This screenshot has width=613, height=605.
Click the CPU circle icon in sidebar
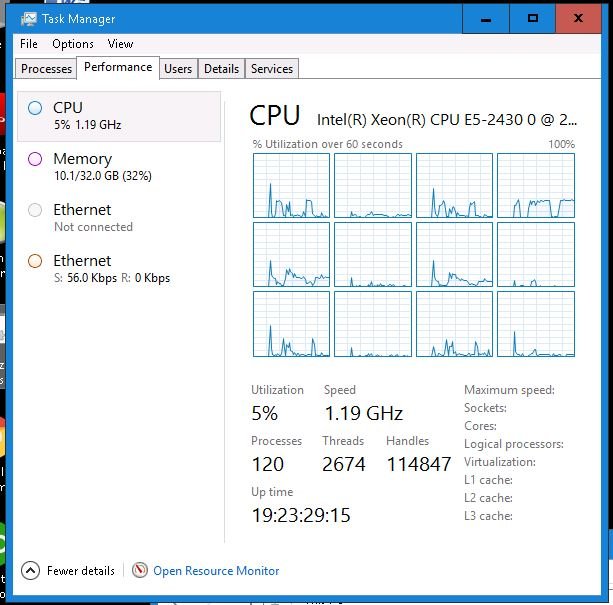[35, 108]
